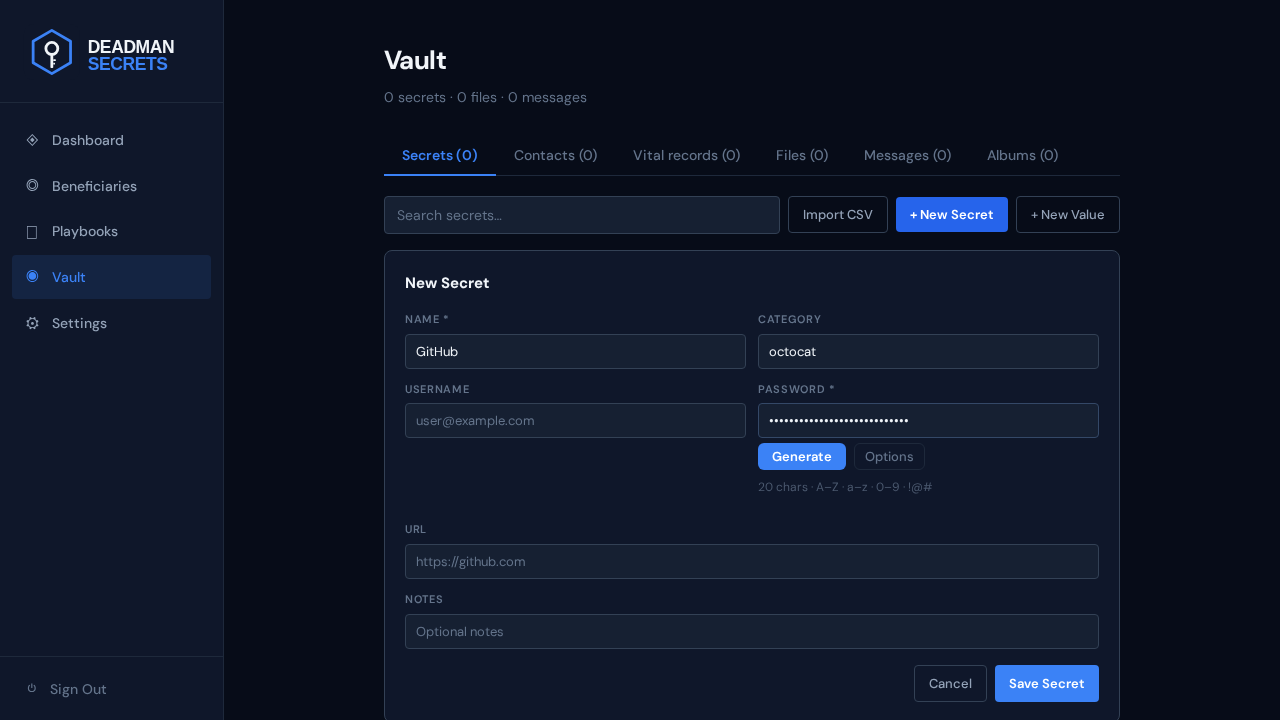Click the + New Value button
The height and width of the screenshot is (720, 1280).
[x=1068, y=215]
